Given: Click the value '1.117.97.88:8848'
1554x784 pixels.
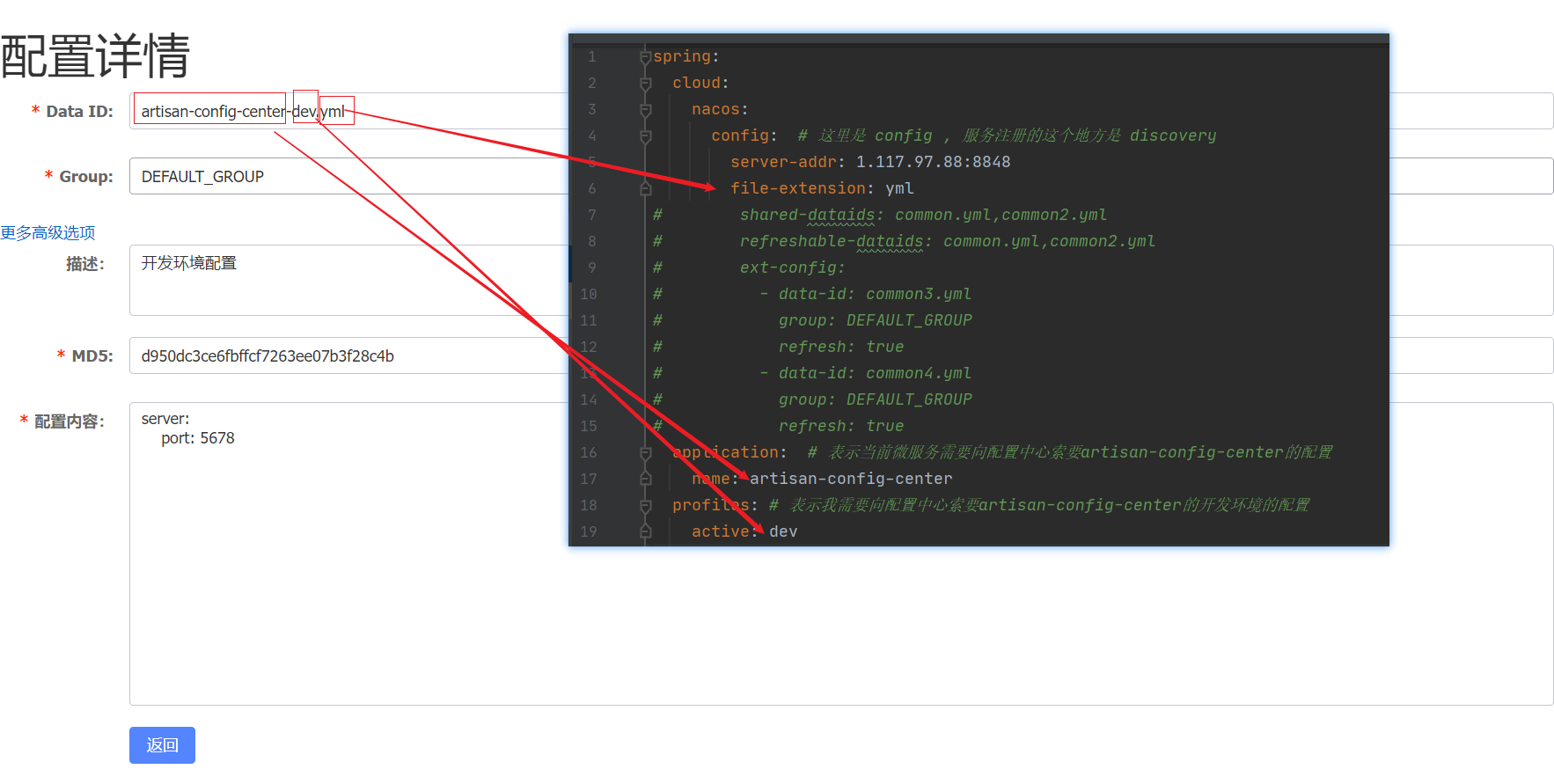Looking at the screenshot, I should 933,162.
